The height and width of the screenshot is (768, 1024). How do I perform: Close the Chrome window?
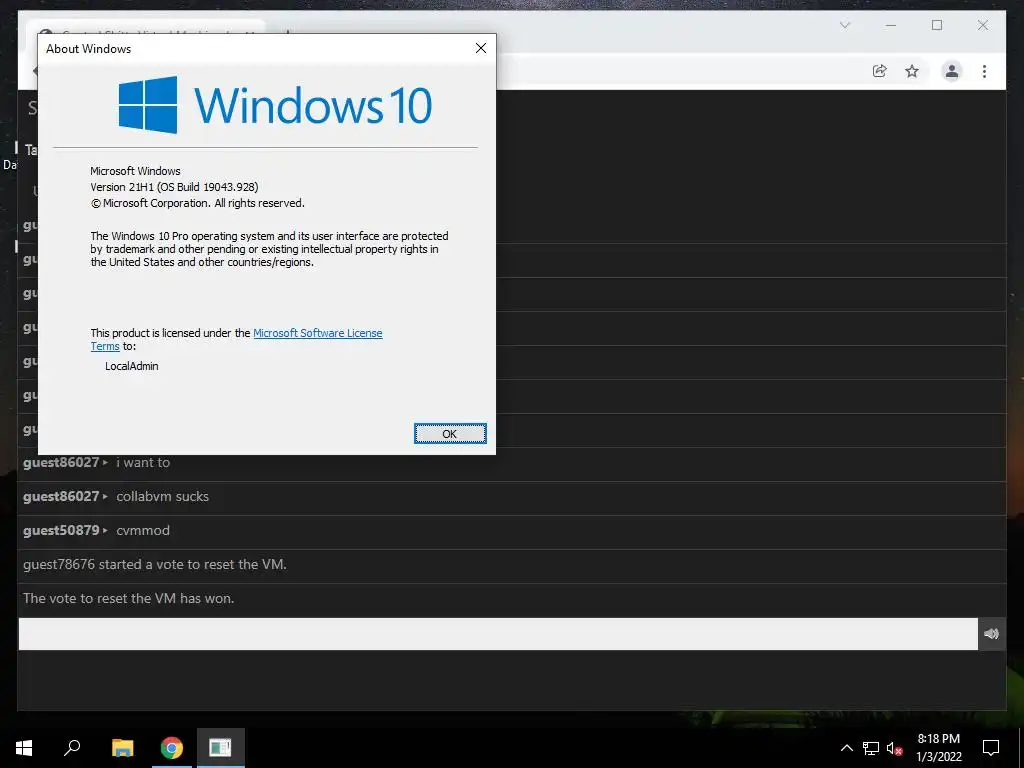tap(983, 25)
